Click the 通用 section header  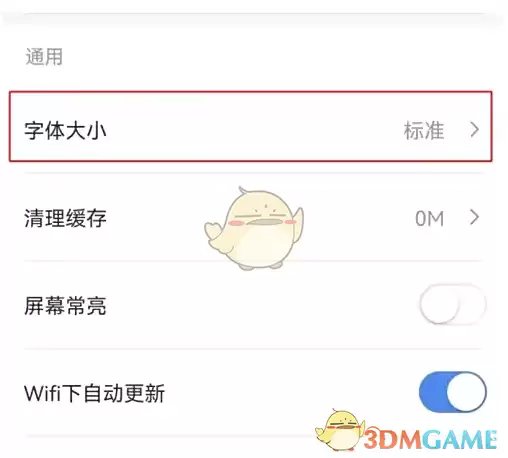44,56
